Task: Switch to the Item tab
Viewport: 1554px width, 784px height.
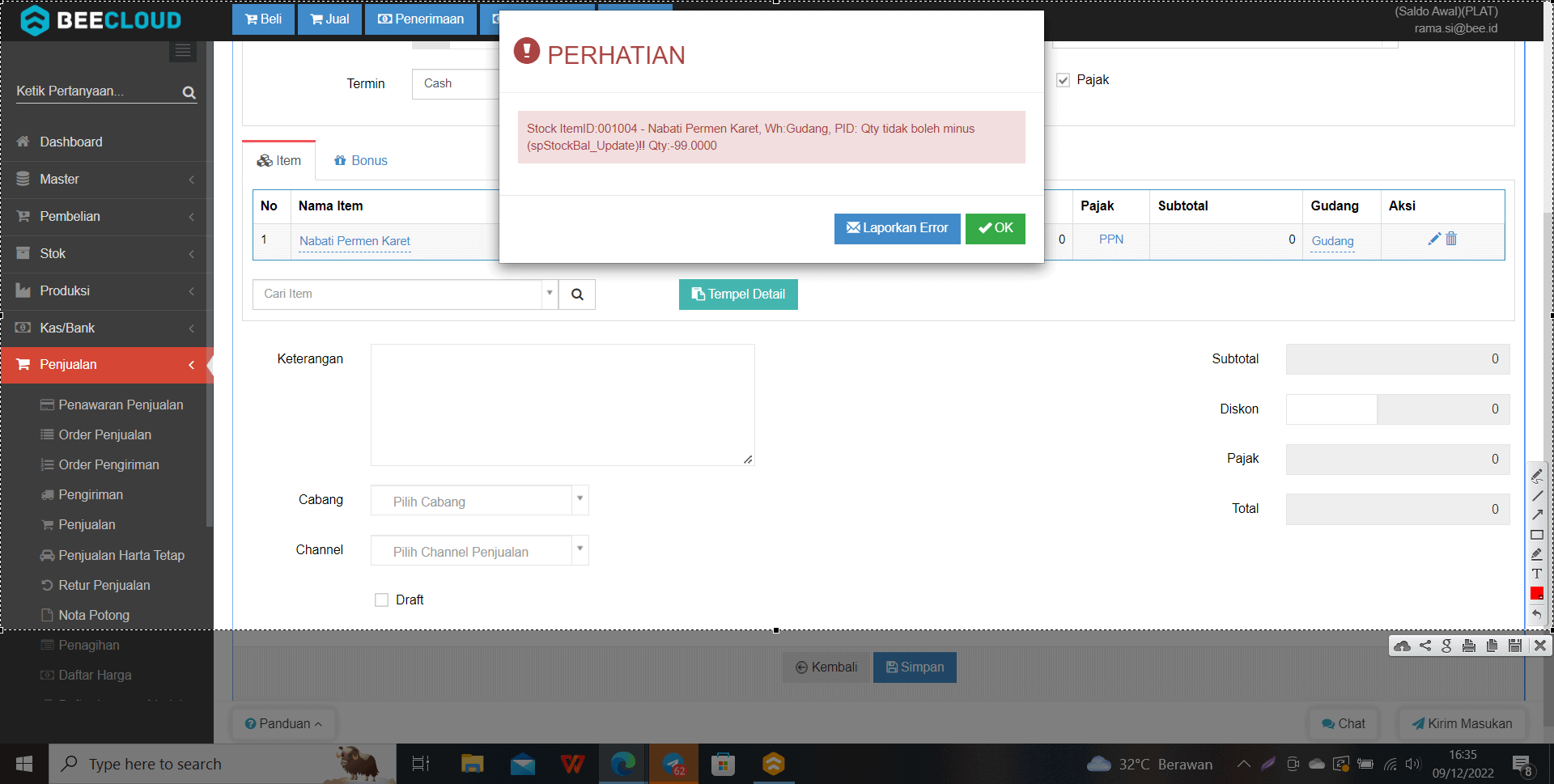Action: point(279,160)
